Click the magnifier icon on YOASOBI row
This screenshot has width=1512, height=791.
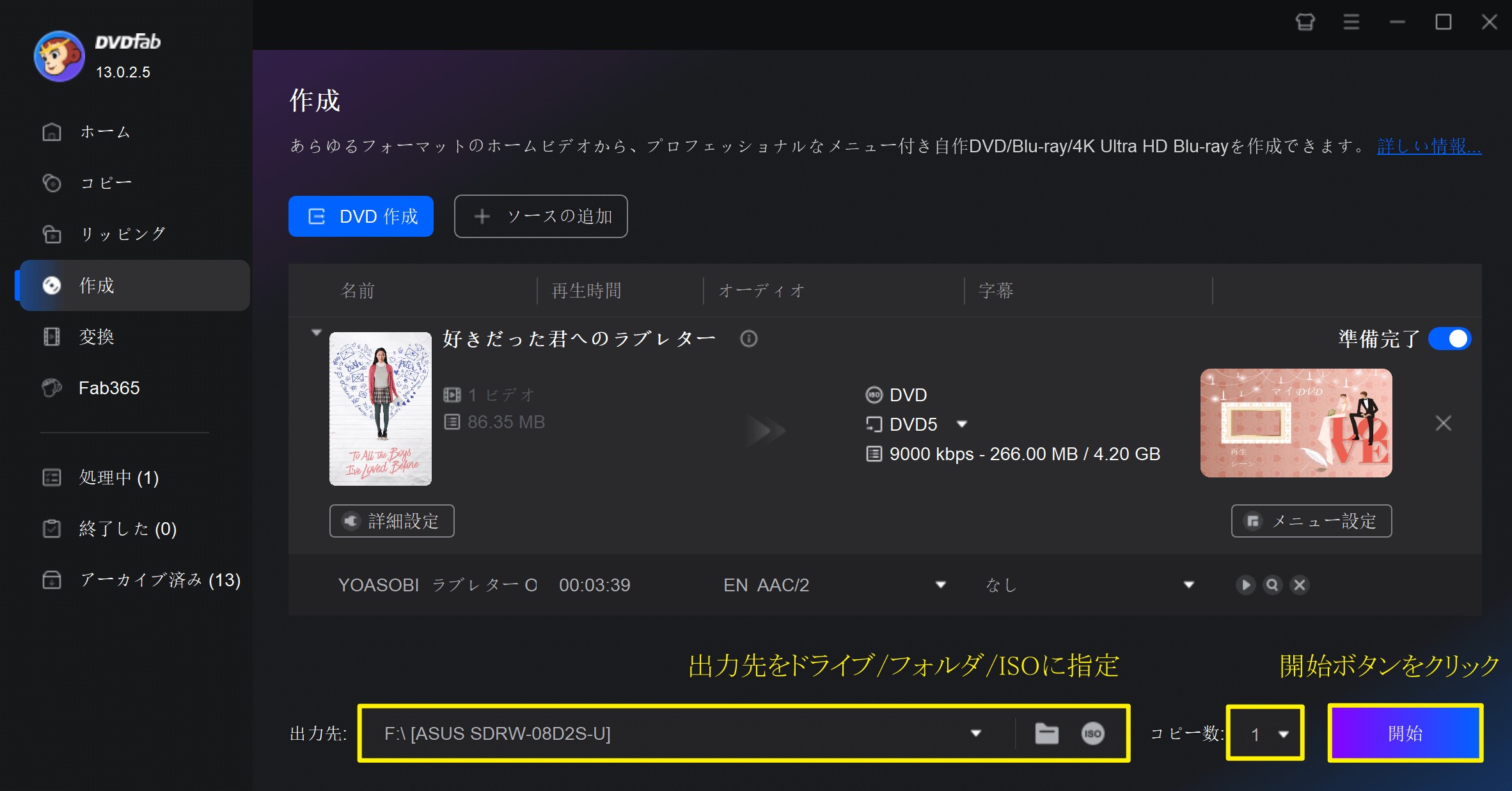[1273, 585]
